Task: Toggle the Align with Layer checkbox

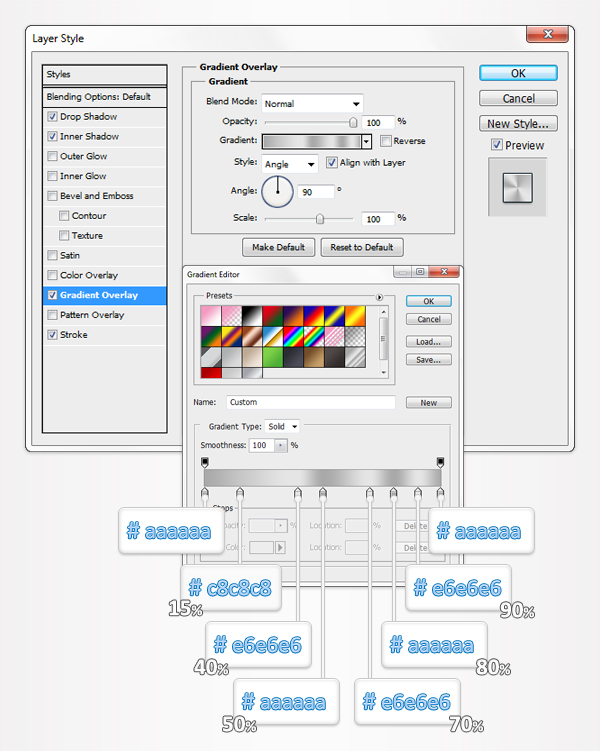Action: click(x=332, y=163)
